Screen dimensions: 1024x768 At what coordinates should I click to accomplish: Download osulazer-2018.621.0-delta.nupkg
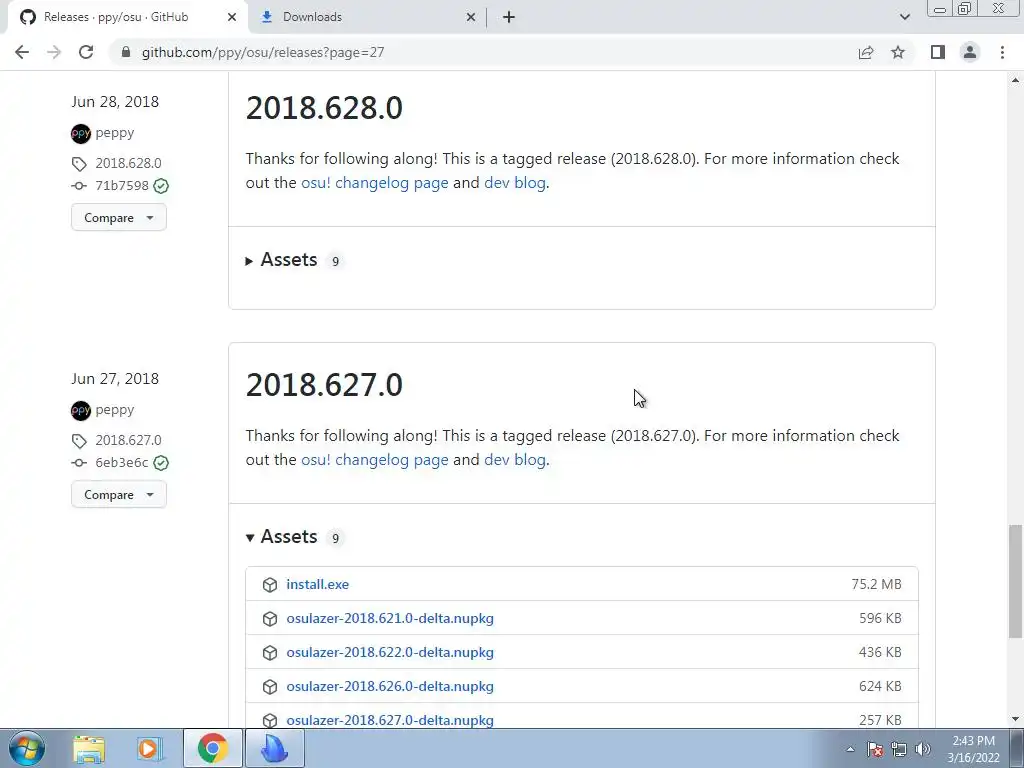pyautogui.click(x=390, y=618)
